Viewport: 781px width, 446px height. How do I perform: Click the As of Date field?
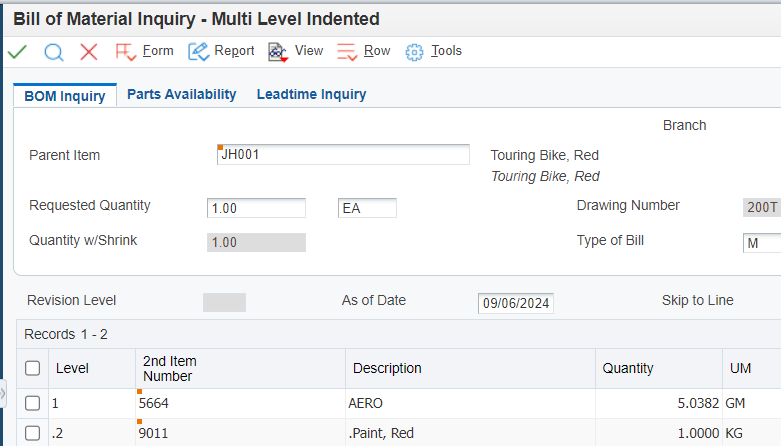[516, 303]
